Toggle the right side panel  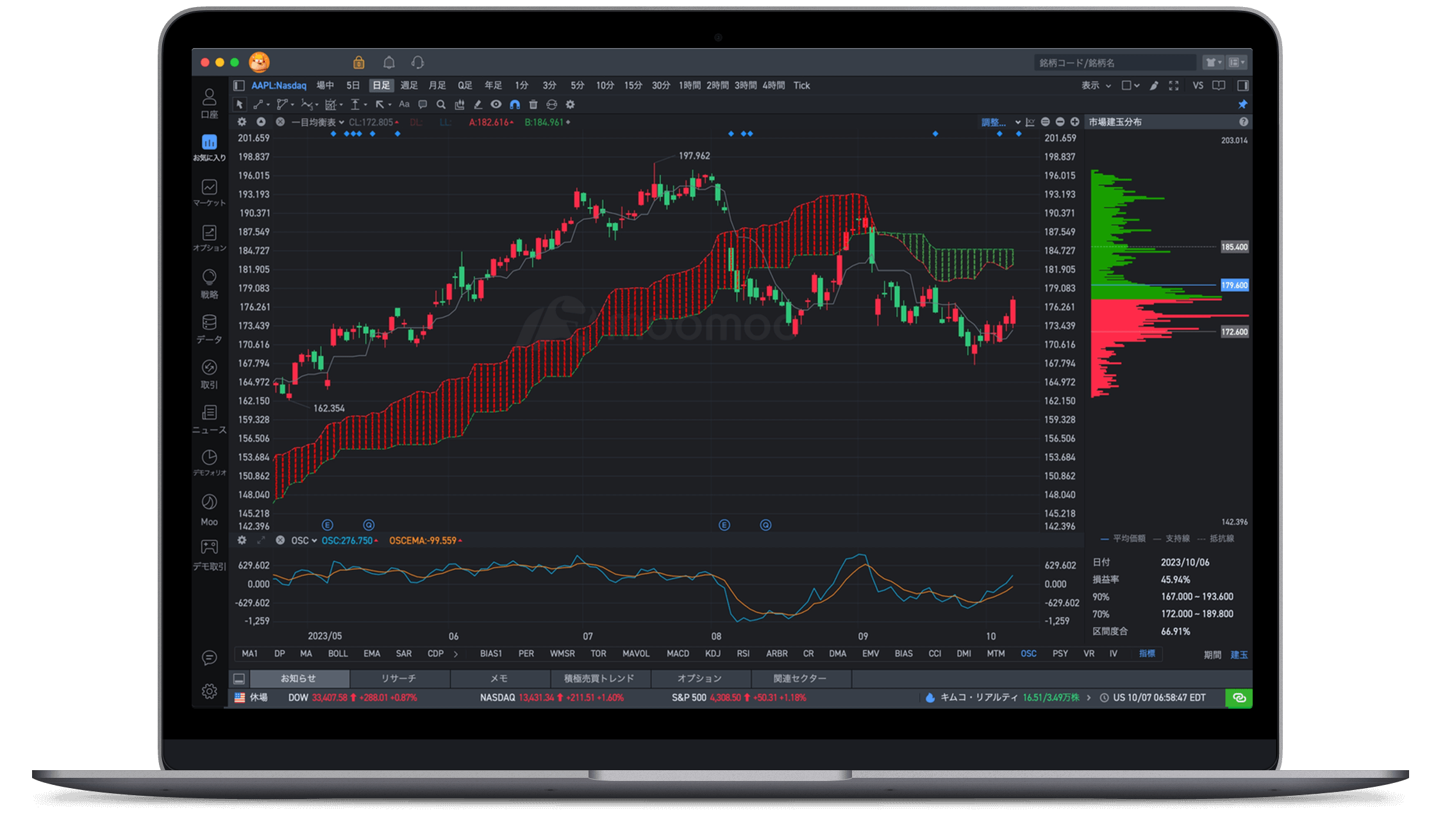[x=1242, y=85]
